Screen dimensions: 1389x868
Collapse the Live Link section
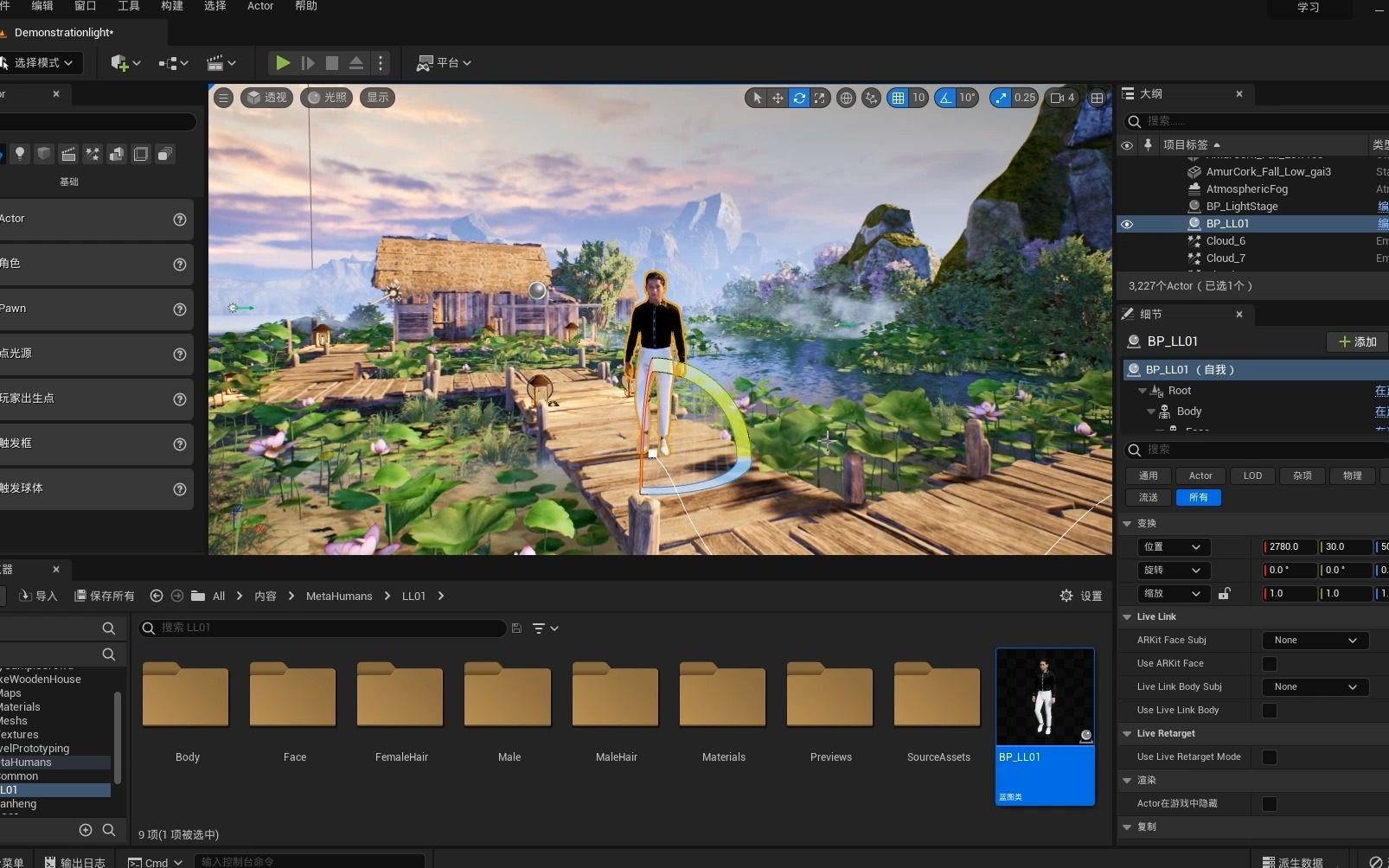(1127, 617)
